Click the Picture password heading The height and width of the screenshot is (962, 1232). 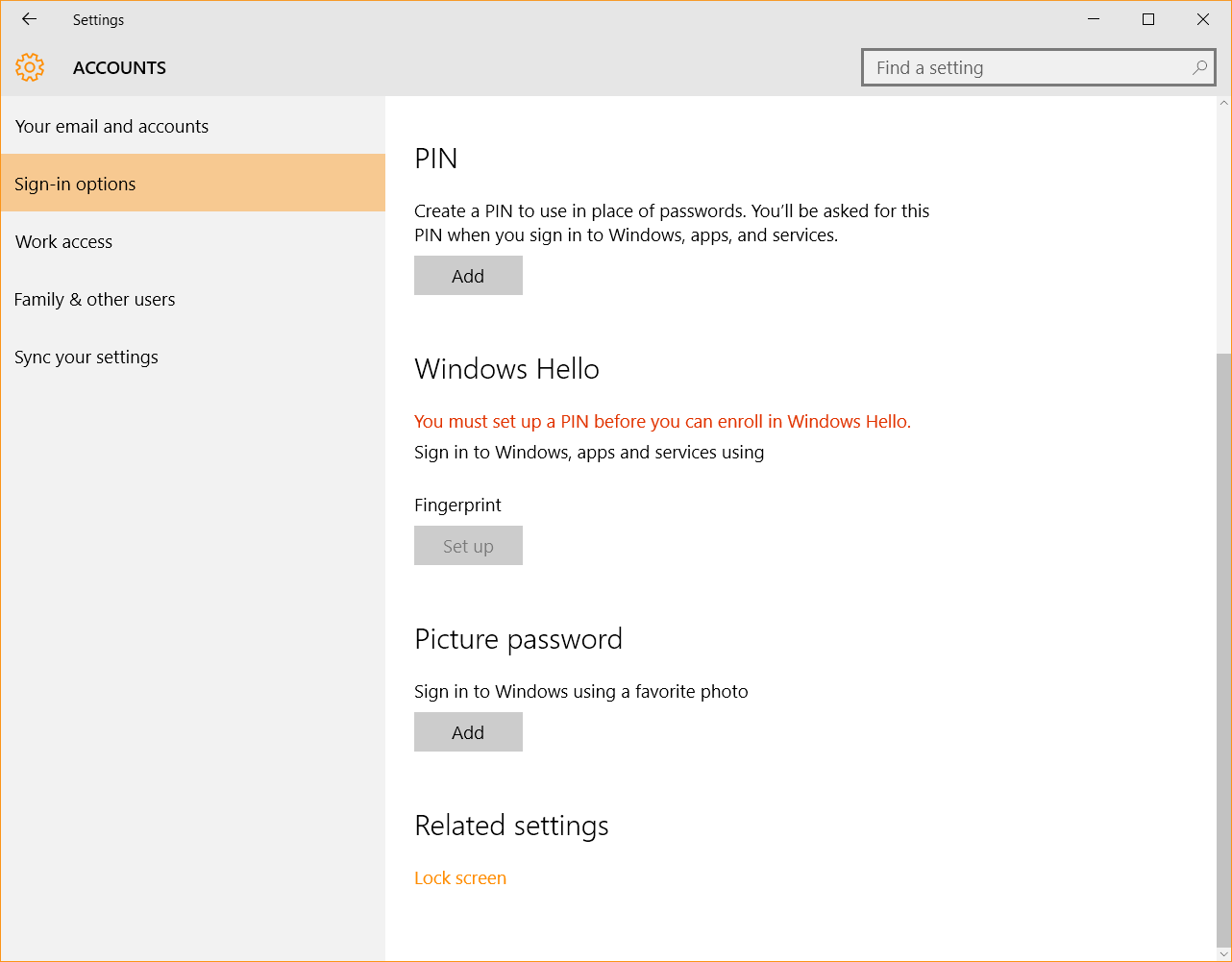click(x=518, y=639)
